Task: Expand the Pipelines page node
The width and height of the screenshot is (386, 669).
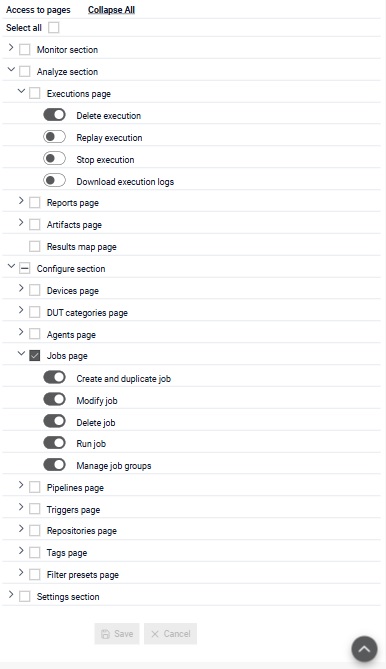Action: pos(21,485)
